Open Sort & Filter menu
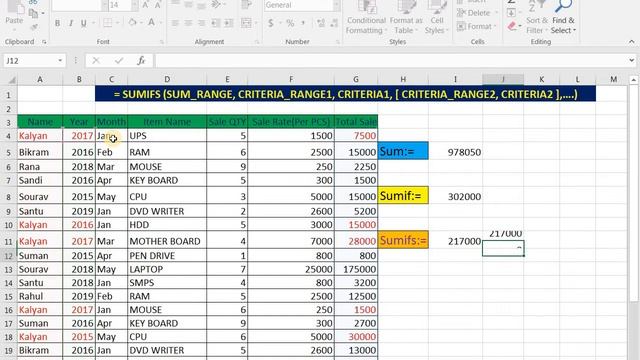 536,18
